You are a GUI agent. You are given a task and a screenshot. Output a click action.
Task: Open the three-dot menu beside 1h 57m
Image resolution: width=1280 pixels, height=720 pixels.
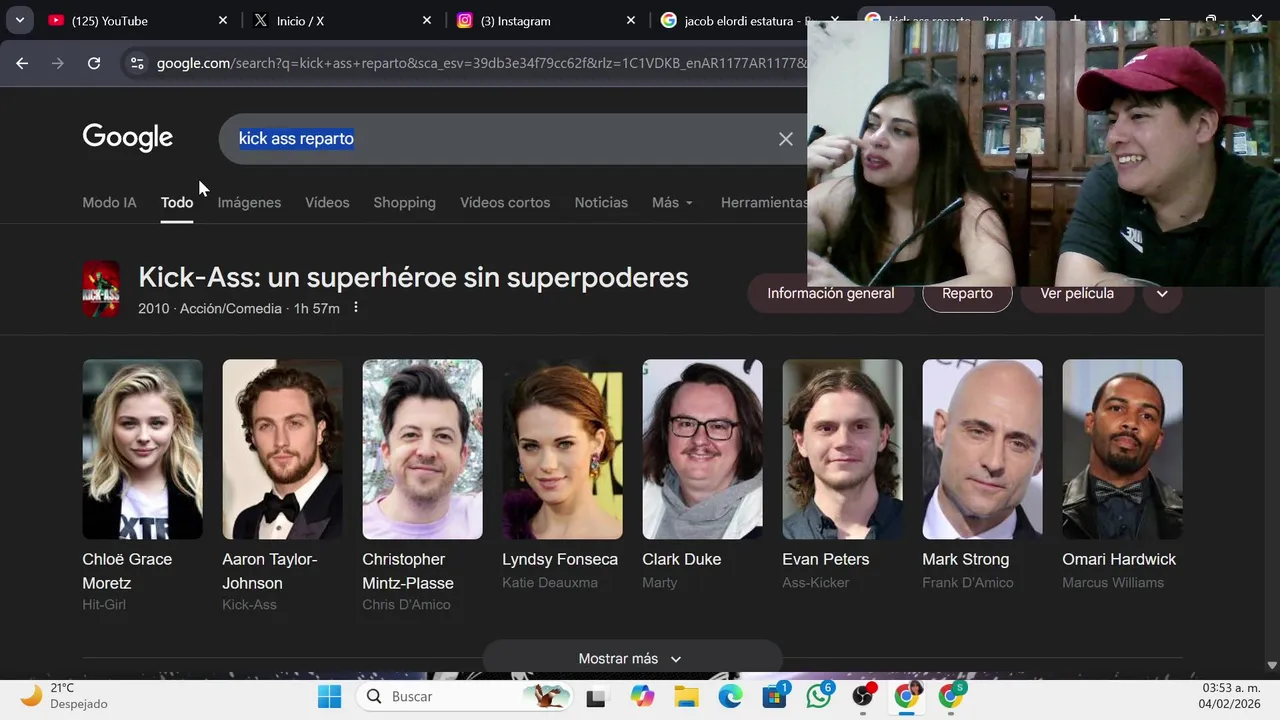click(x=355, y=308)
